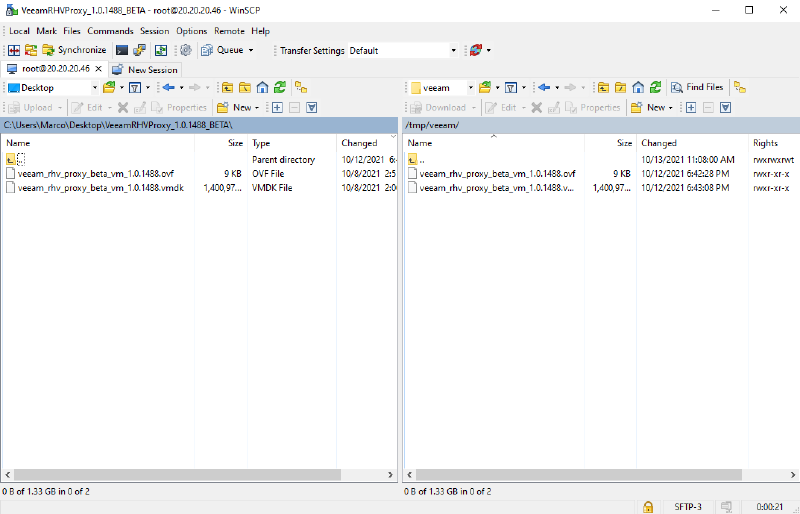Viewport: 800px width, 514px height.
Task: Click New button in remote panel
Action: click(x=648, y=108)
